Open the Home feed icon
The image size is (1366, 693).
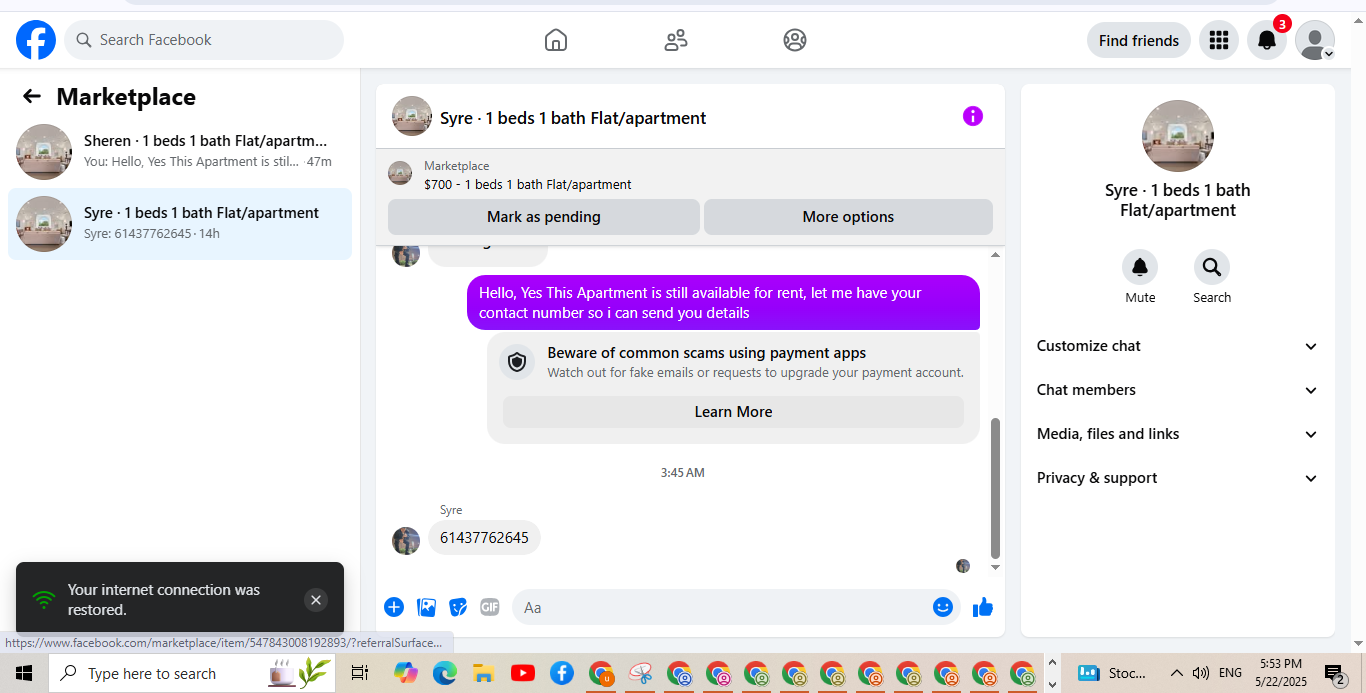coord(556,40)
